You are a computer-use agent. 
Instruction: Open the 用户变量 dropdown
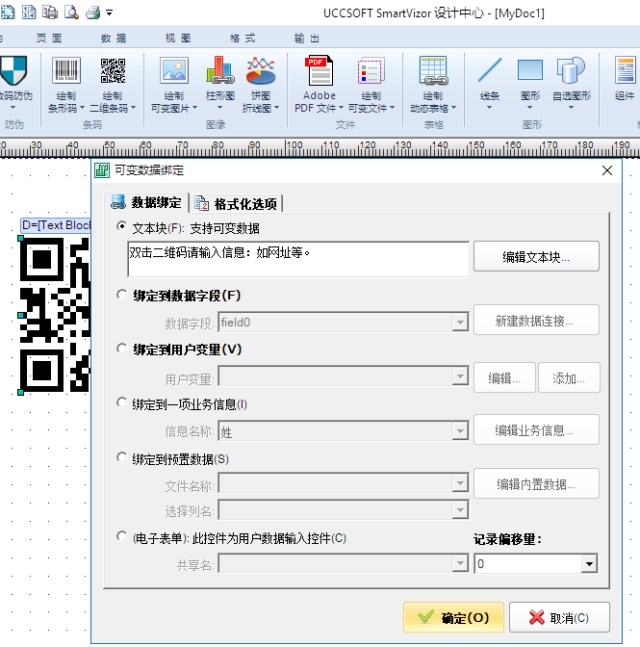(460, 376)
